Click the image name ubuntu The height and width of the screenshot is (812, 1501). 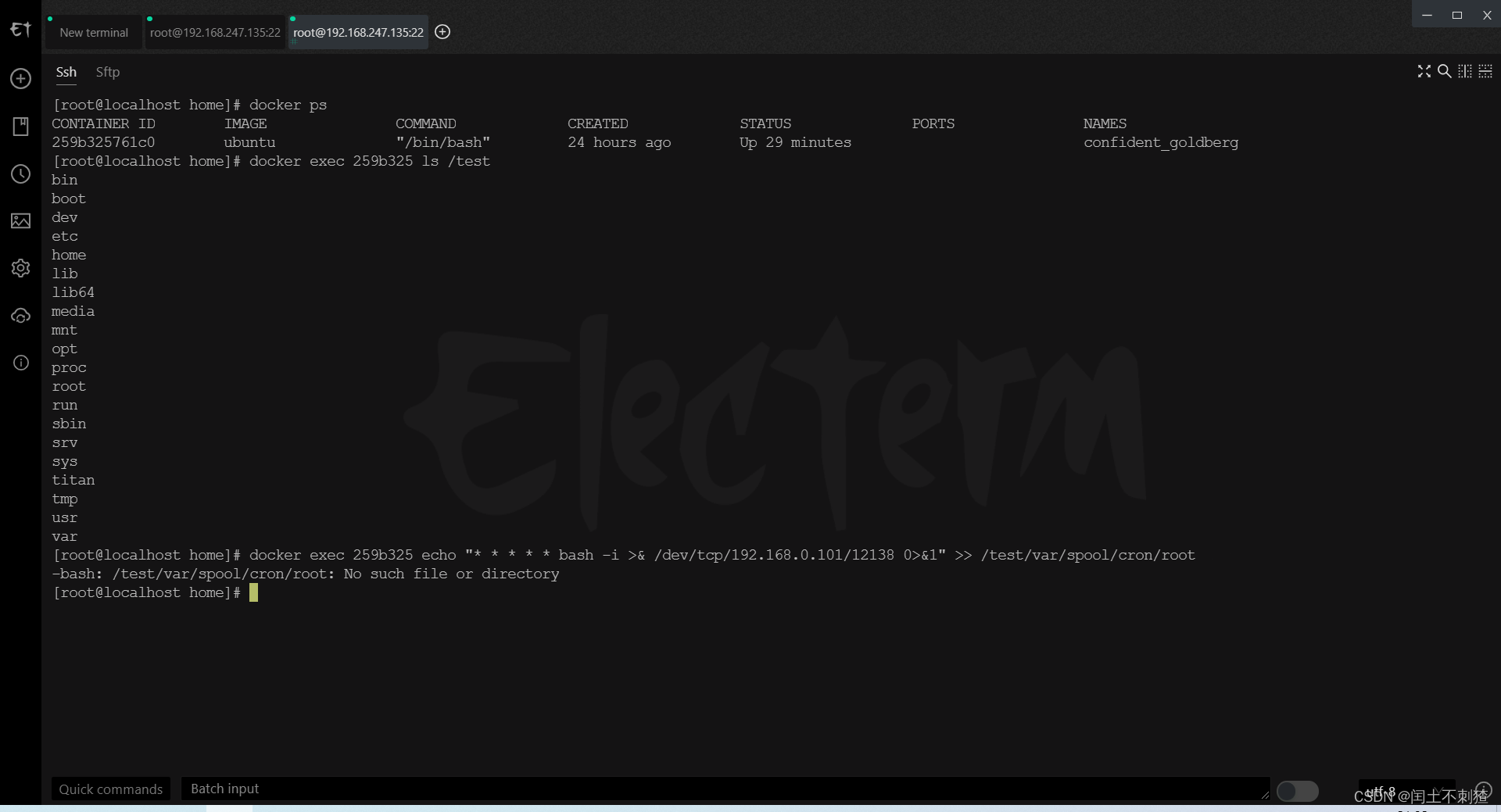(x=249, y=142)
